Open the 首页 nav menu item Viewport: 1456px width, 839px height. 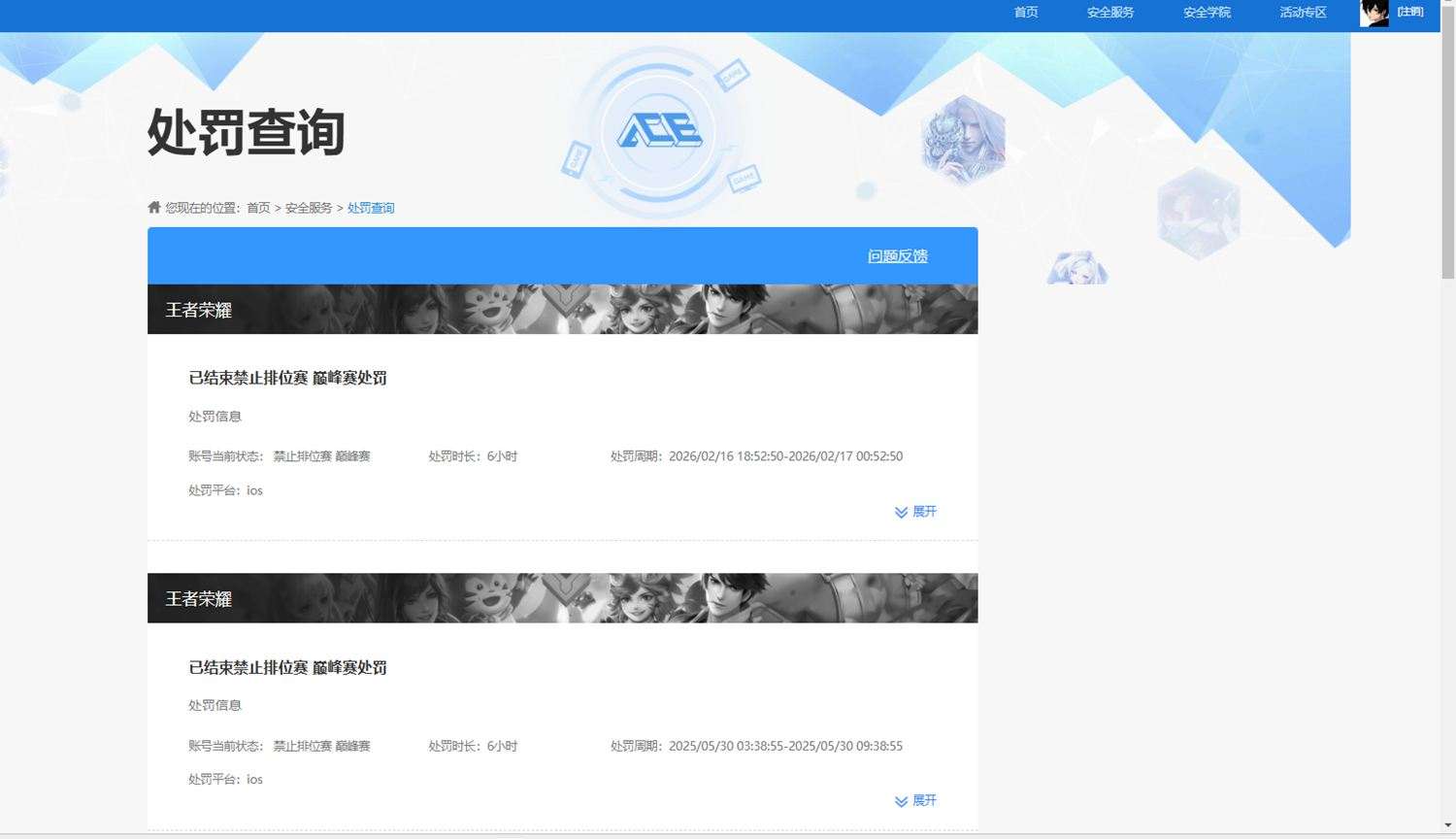coord(1026,13)
